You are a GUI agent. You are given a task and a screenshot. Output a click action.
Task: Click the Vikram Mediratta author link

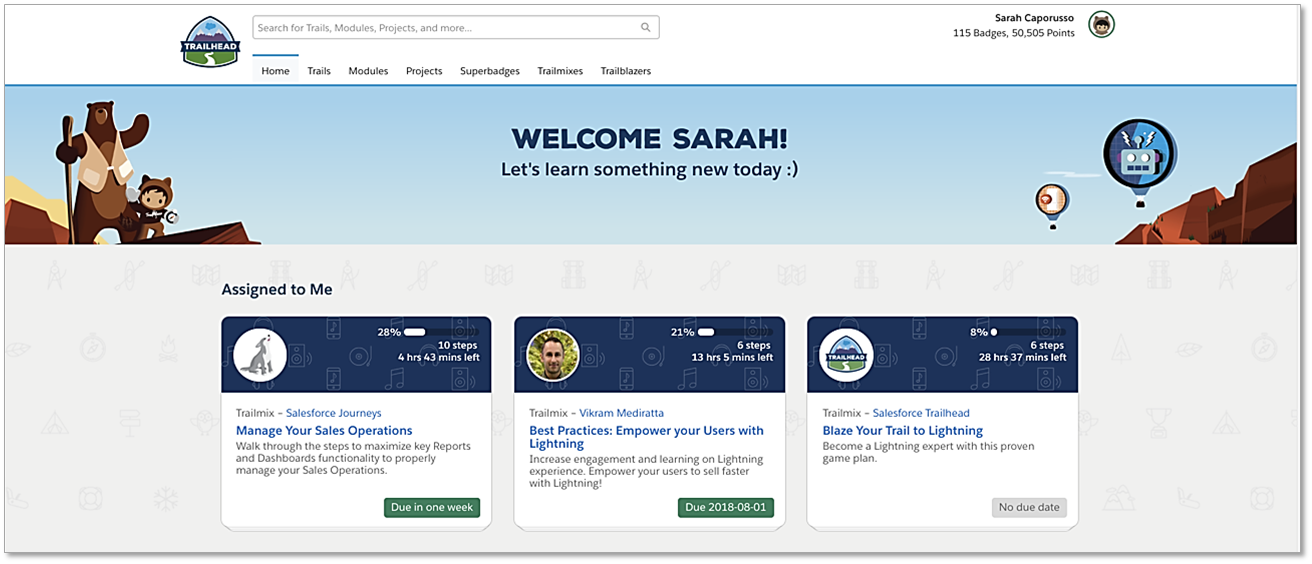[621, 413]
